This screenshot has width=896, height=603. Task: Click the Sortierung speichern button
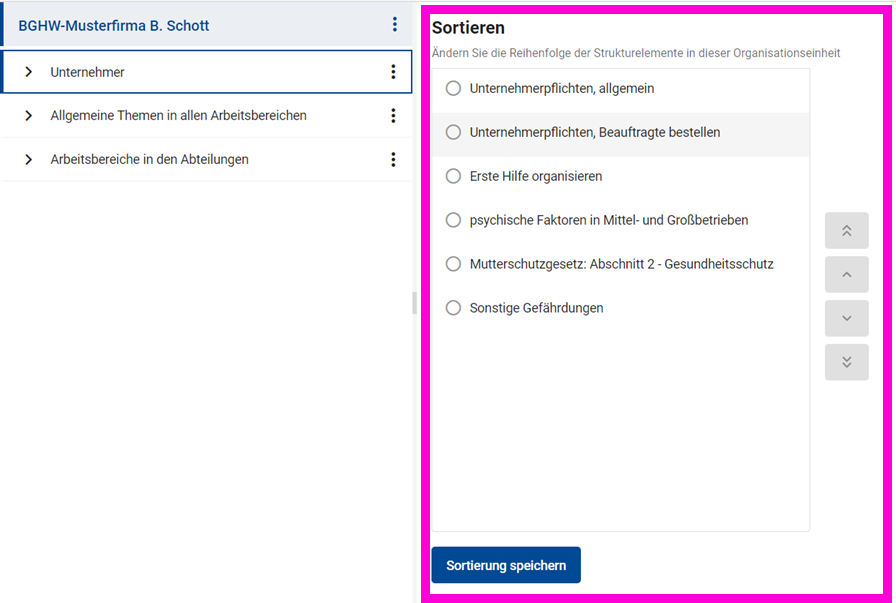click(x=506, y=565)
